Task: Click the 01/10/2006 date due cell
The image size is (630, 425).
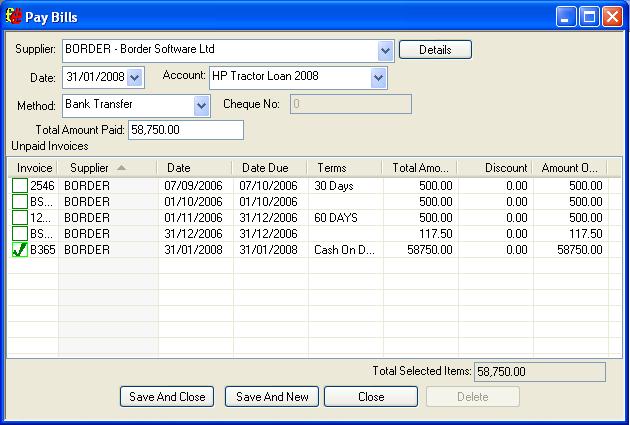Action: (268, 202)
